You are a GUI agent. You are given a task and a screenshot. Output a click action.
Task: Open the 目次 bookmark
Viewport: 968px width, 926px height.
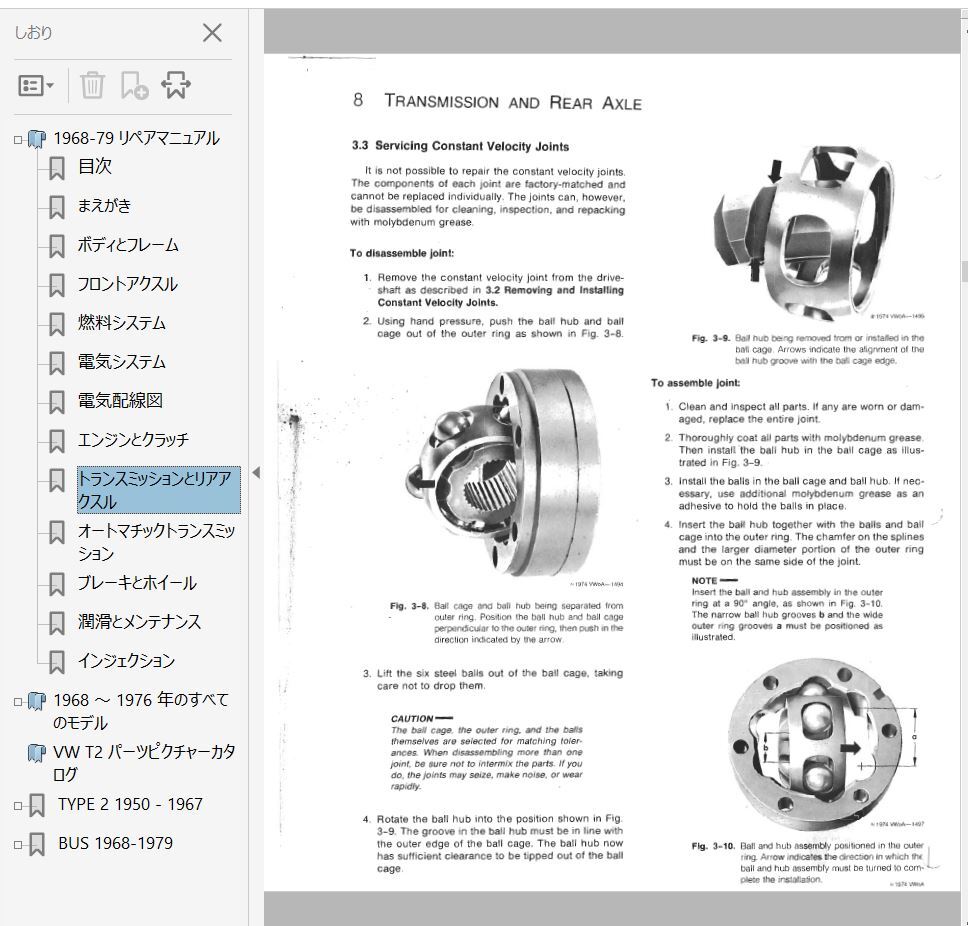94,166
